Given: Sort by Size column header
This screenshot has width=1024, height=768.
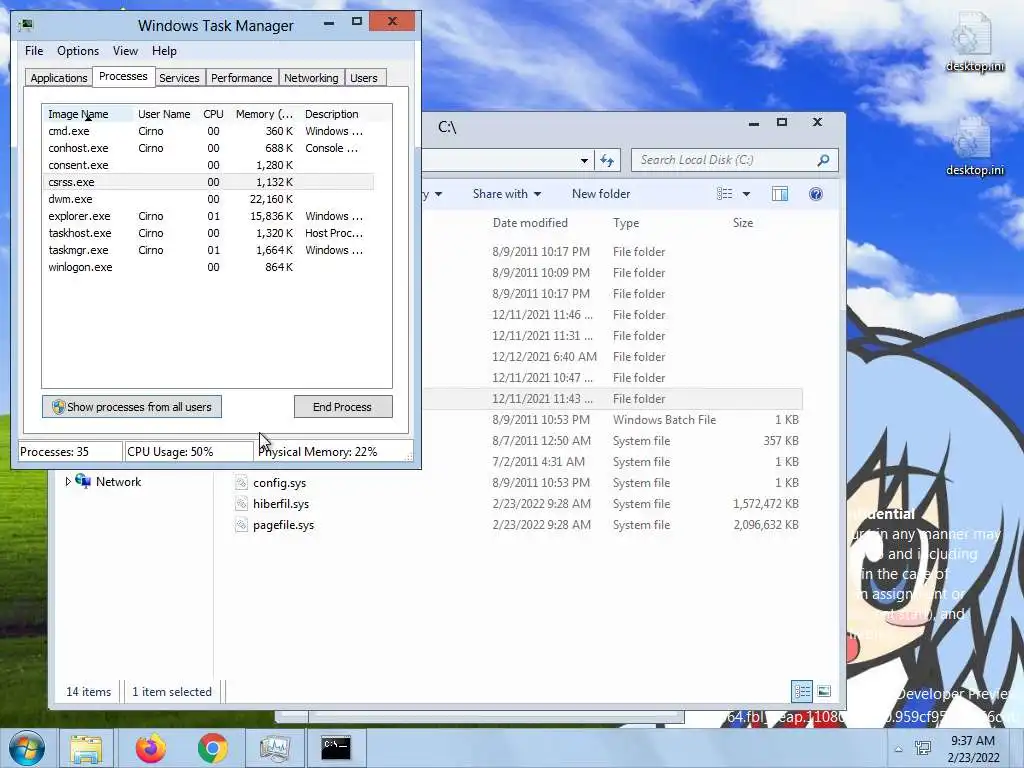Looking at the screenshot, I should click(743, 223).
